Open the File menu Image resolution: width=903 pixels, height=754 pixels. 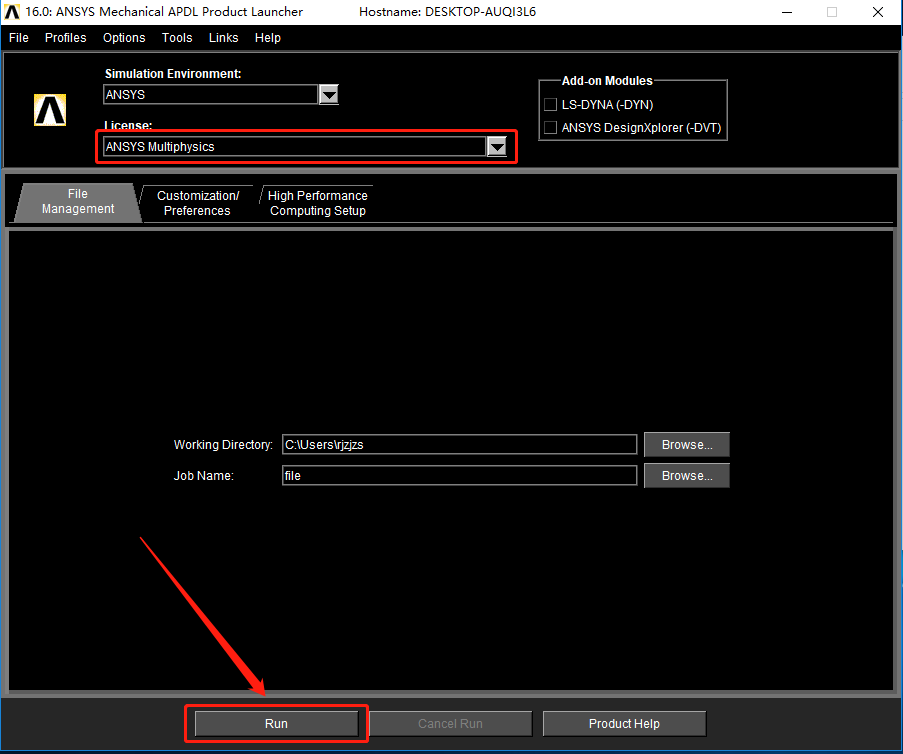tap(18, 37)
